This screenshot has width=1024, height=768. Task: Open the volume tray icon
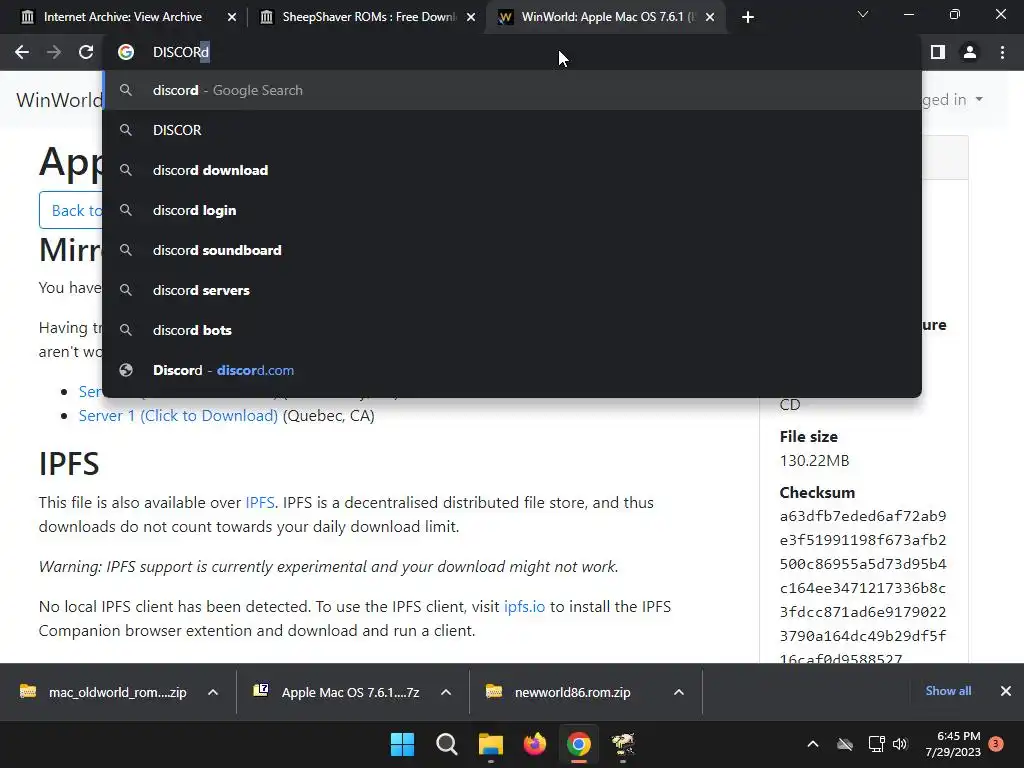[x=901, y=744]
